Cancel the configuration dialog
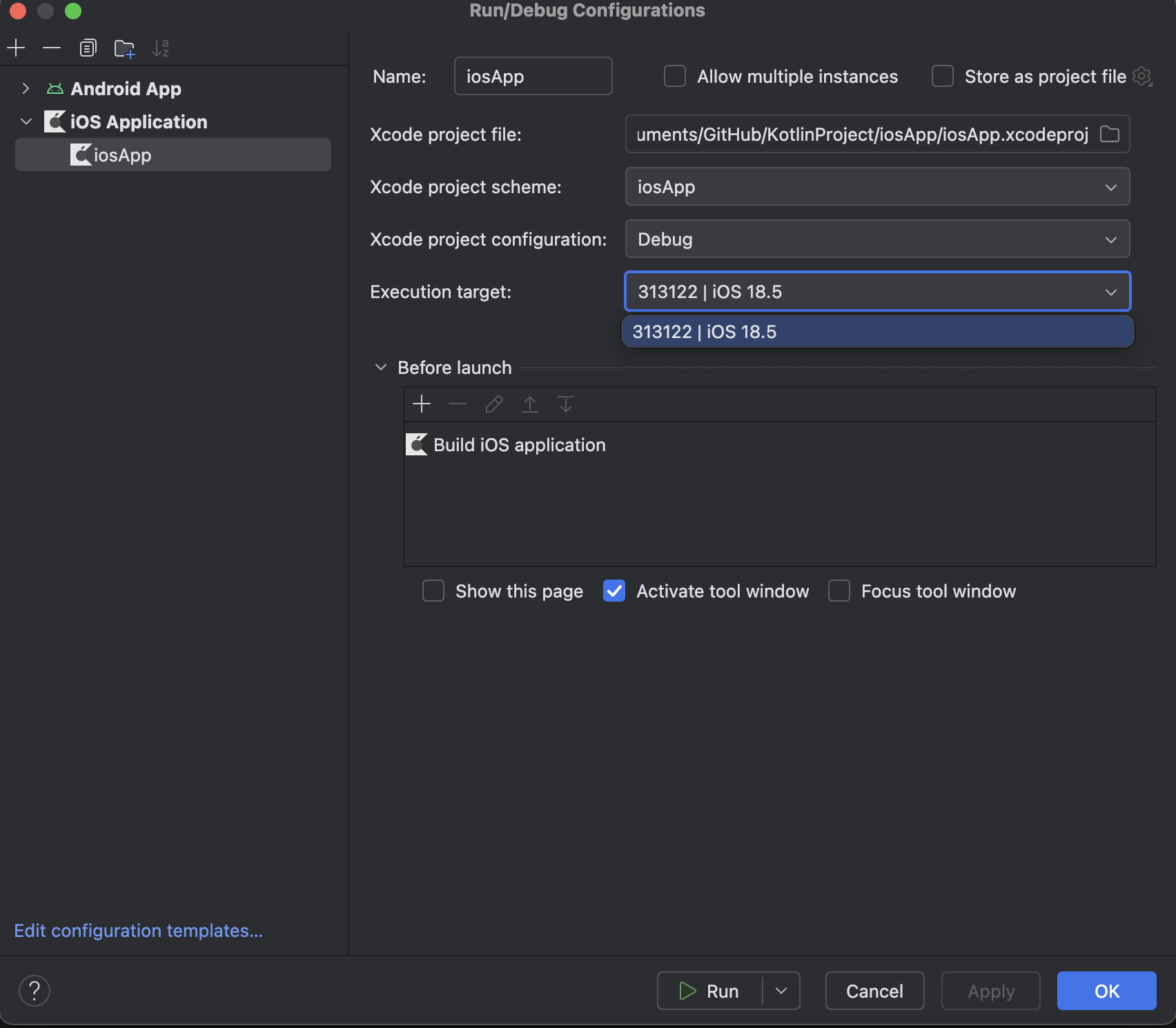This screenshot has height=1028, width=1176. point(874,991)
